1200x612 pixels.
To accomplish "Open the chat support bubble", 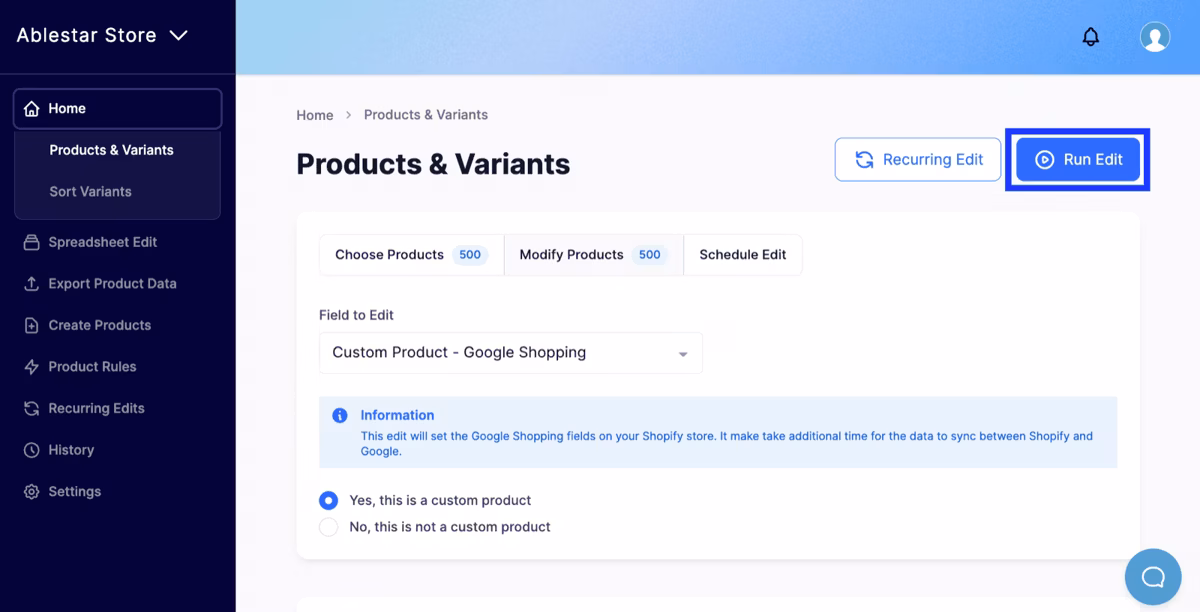I will coord(1153,577).
